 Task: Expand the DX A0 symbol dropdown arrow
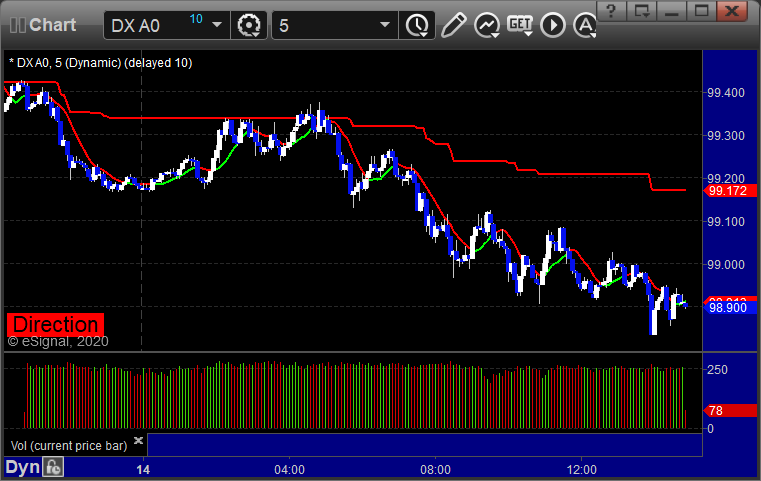coord(217,25)
